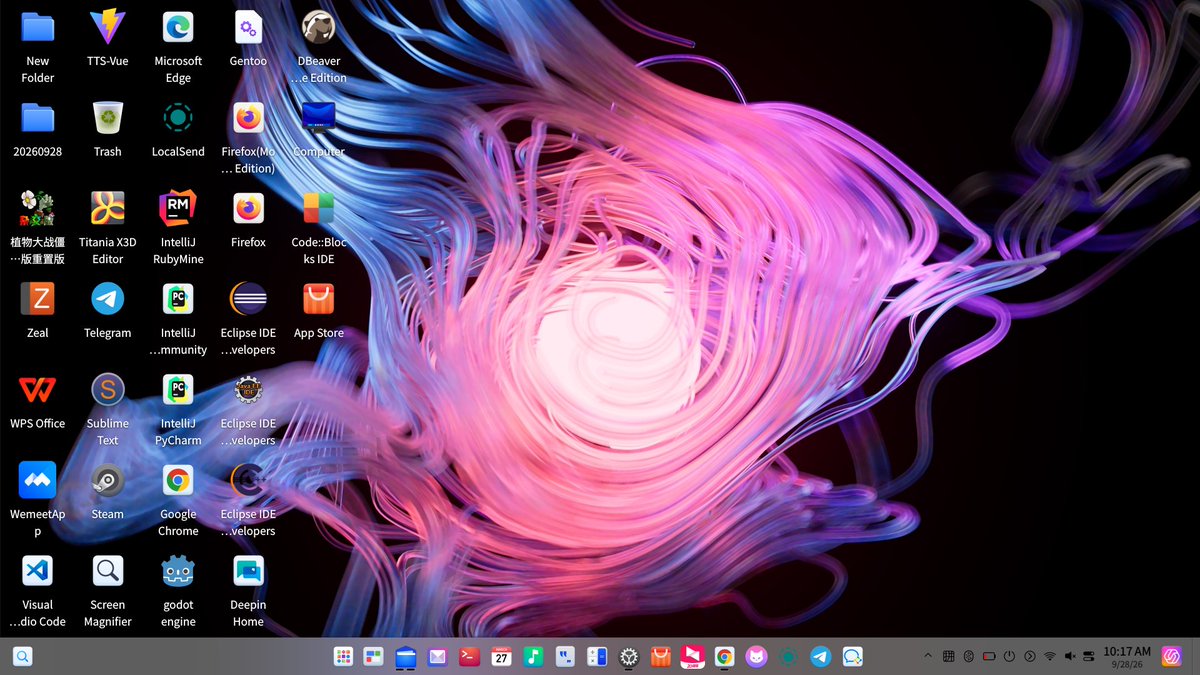Open Telegram from the dock

click(820, 657)
